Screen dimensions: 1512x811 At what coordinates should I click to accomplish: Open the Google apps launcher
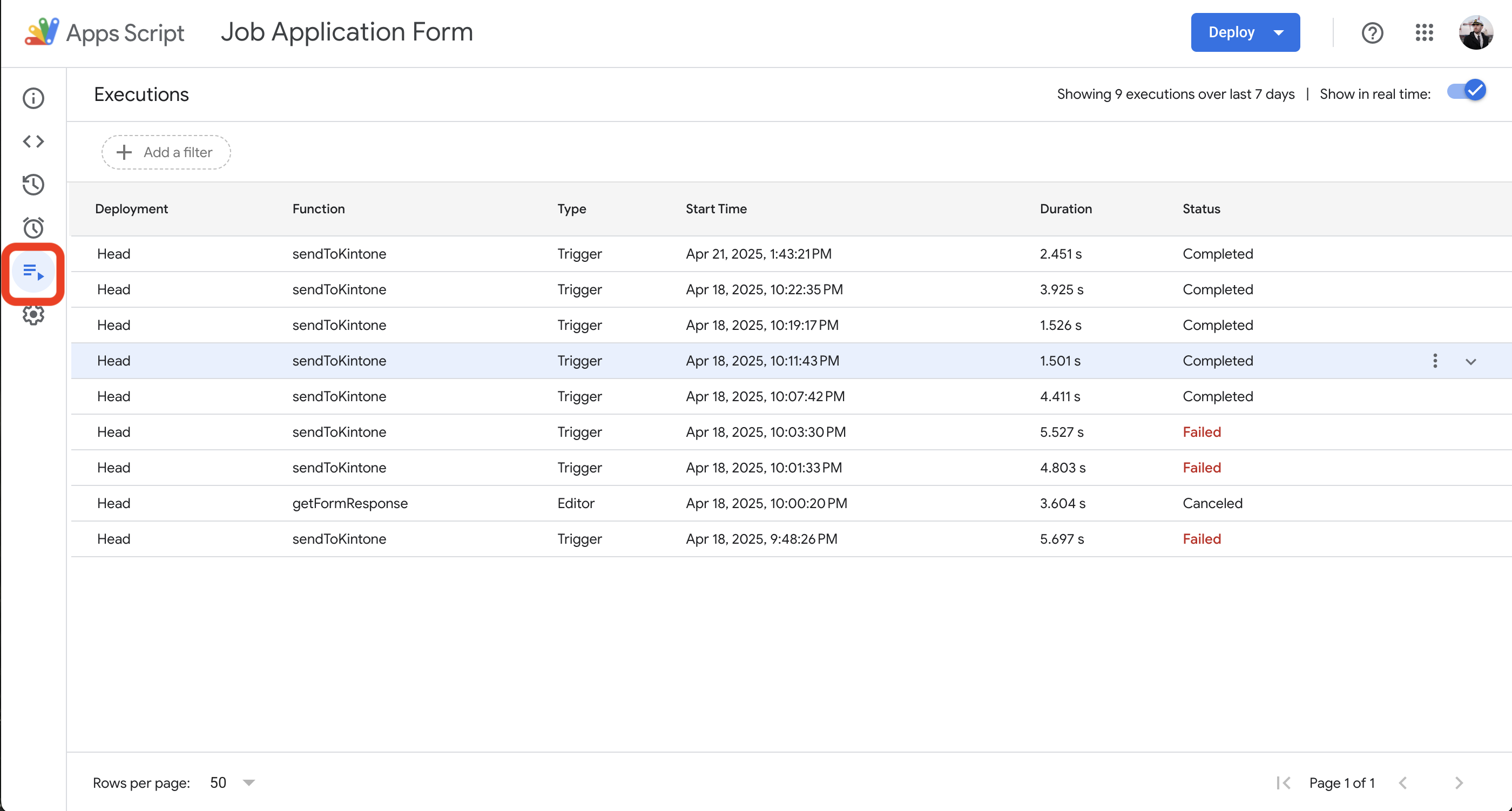click(x=1425, y=33)
